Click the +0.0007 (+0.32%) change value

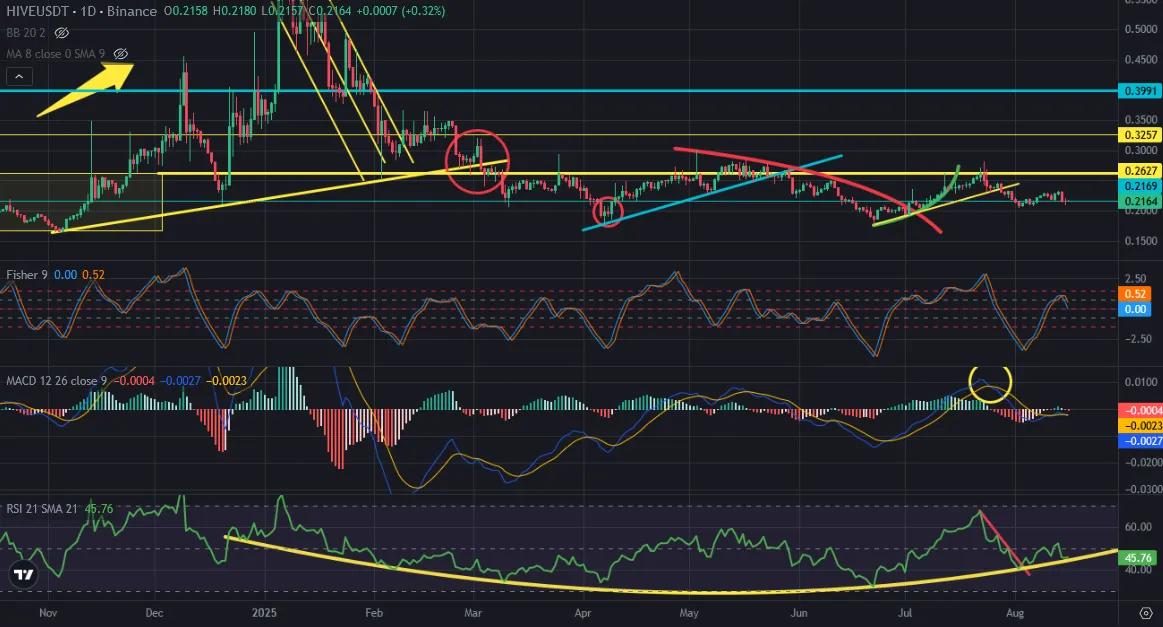[x=401, y=11]
